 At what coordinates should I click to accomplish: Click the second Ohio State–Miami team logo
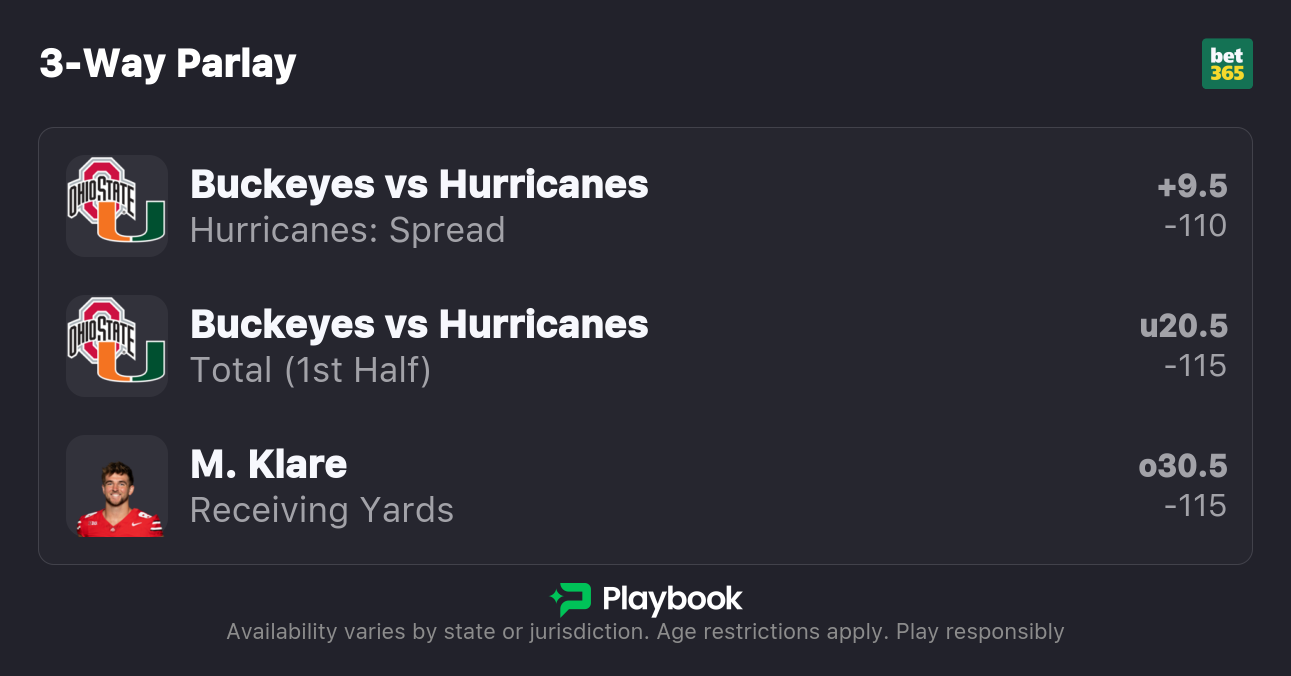point(117,346)
